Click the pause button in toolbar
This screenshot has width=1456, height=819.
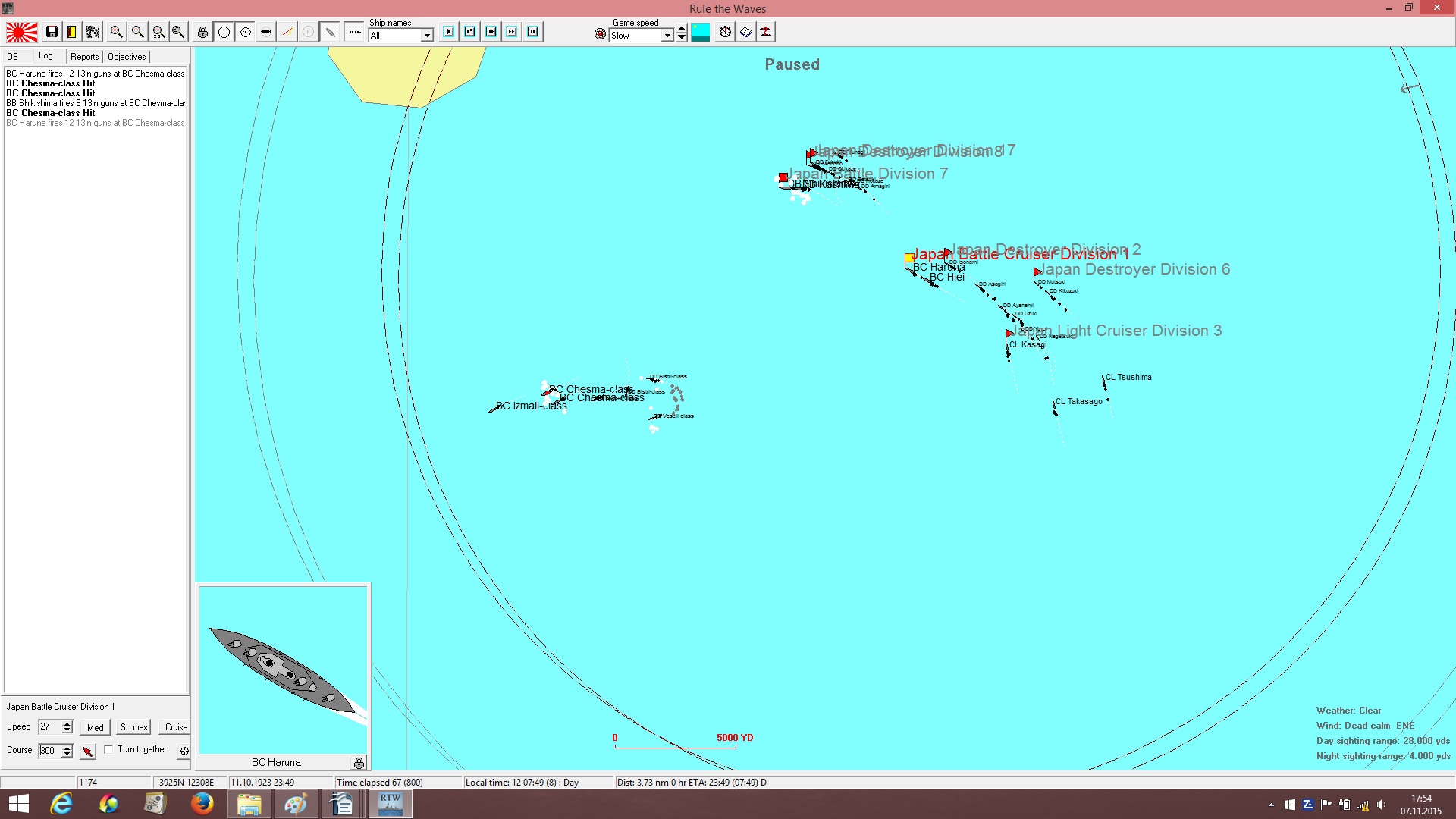(533, 32)
